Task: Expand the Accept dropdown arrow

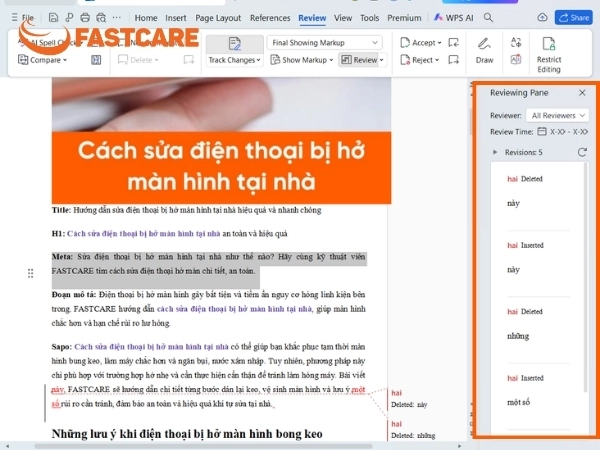Action: (x=439, y=43)
